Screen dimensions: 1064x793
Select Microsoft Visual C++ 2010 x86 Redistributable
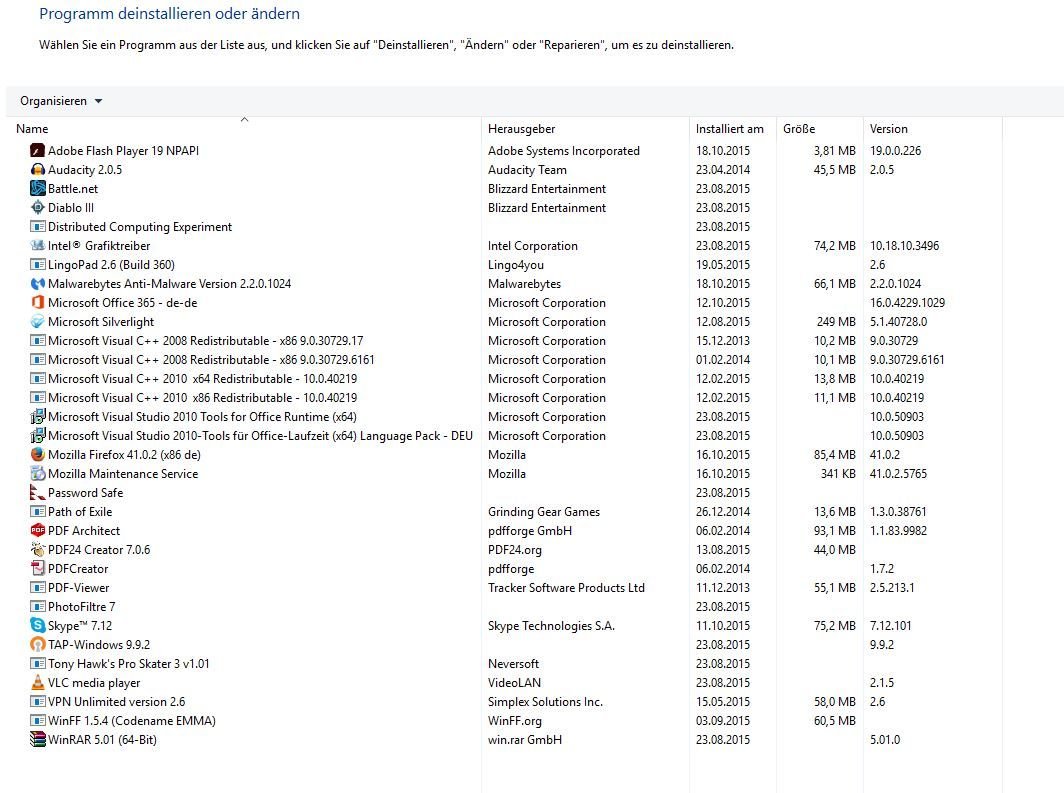pos(202,398)
